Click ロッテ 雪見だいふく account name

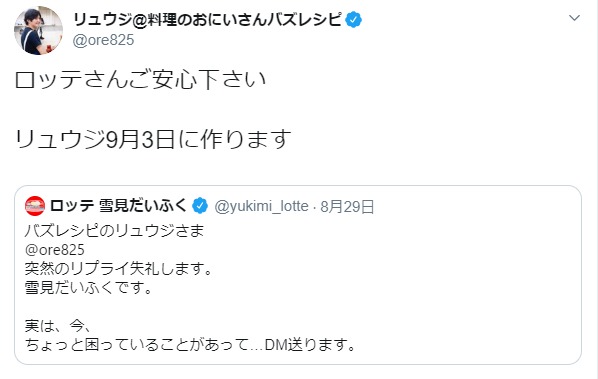point(118,206)
